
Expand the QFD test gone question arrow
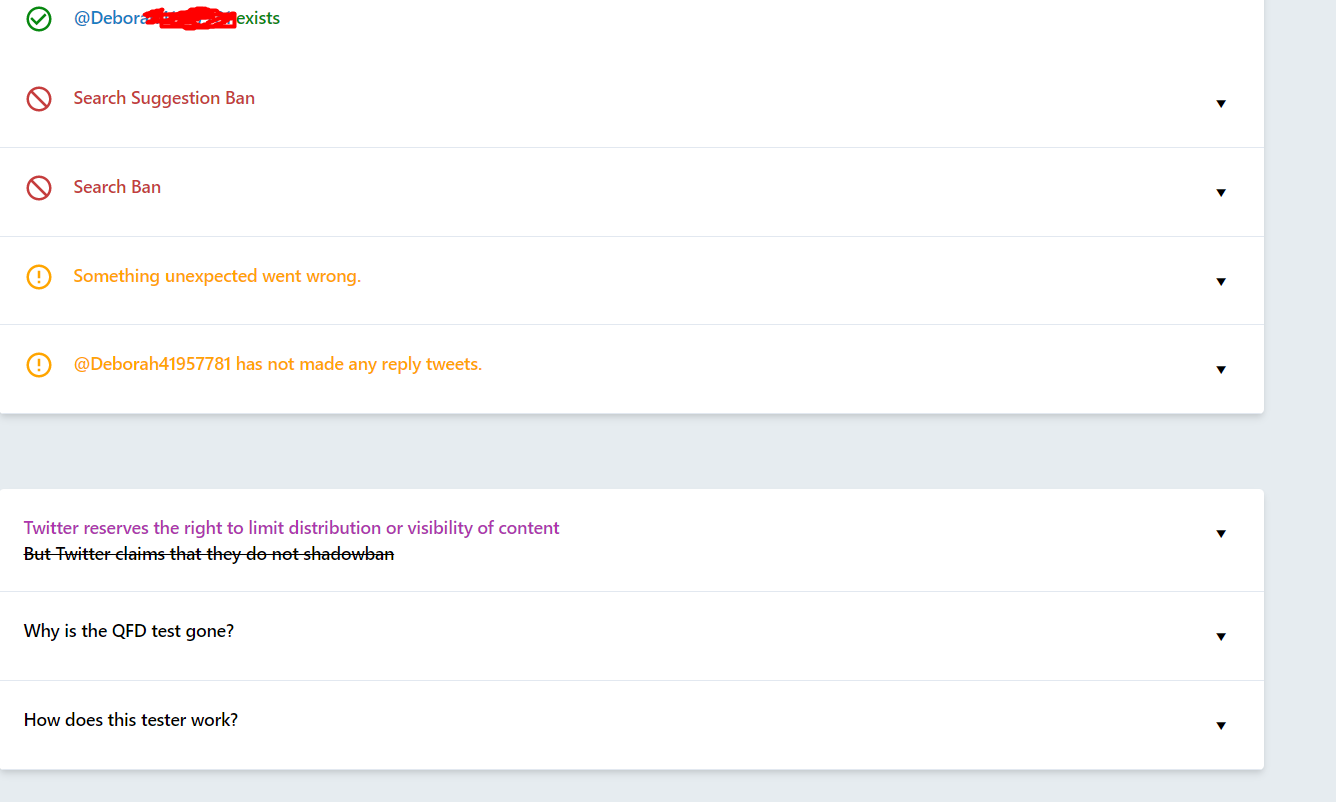(1221, 637)
